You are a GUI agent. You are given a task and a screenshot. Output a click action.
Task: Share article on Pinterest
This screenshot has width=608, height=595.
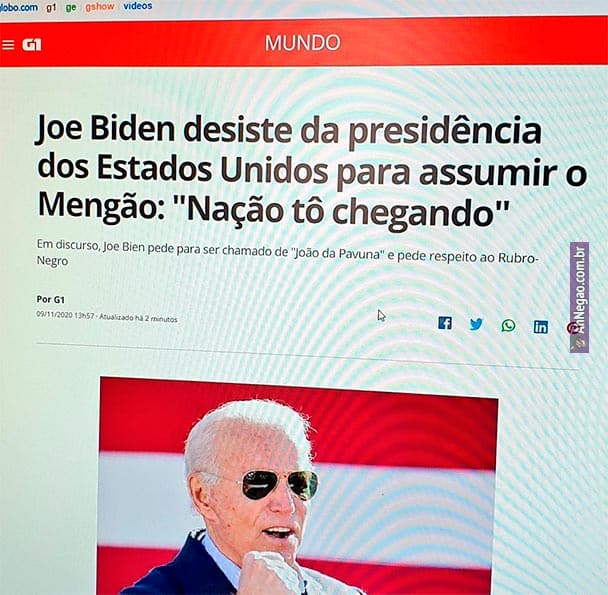[x=570, y=328]
